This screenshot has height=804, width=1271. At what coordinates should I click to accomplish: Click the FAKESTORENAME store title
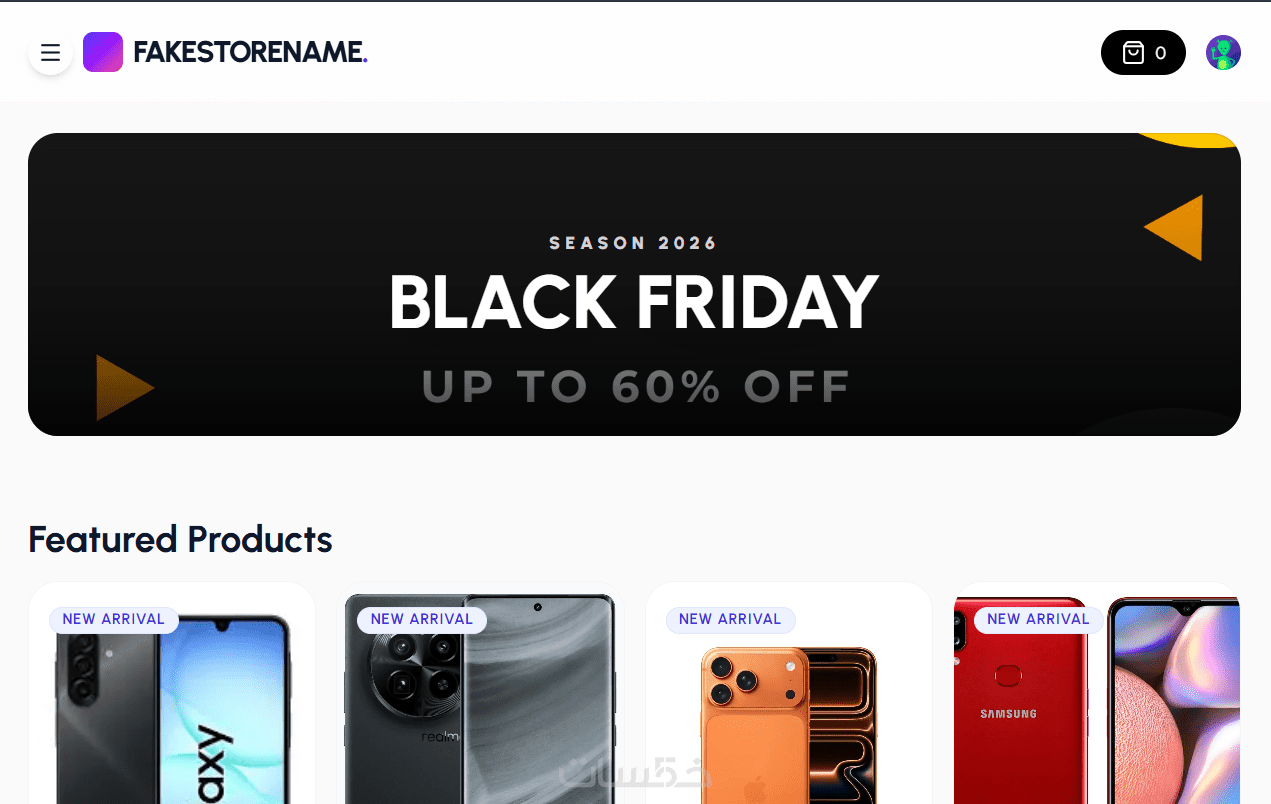(250, 53)
